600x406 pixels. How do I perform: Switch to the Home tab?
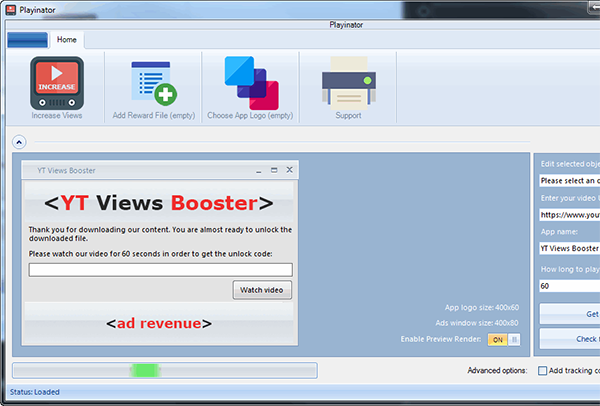67,40
